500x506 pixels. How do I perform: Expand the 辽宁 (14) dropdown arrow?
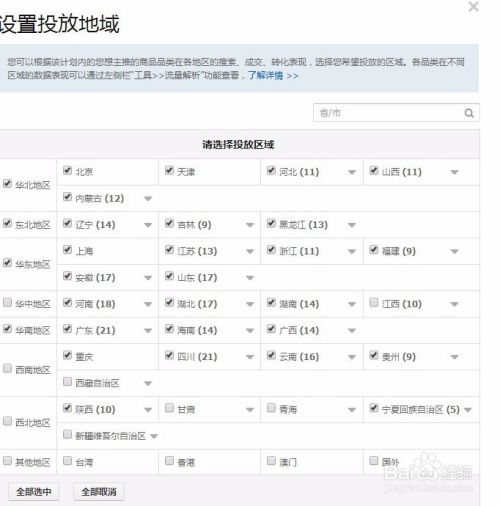coord(148,225)
